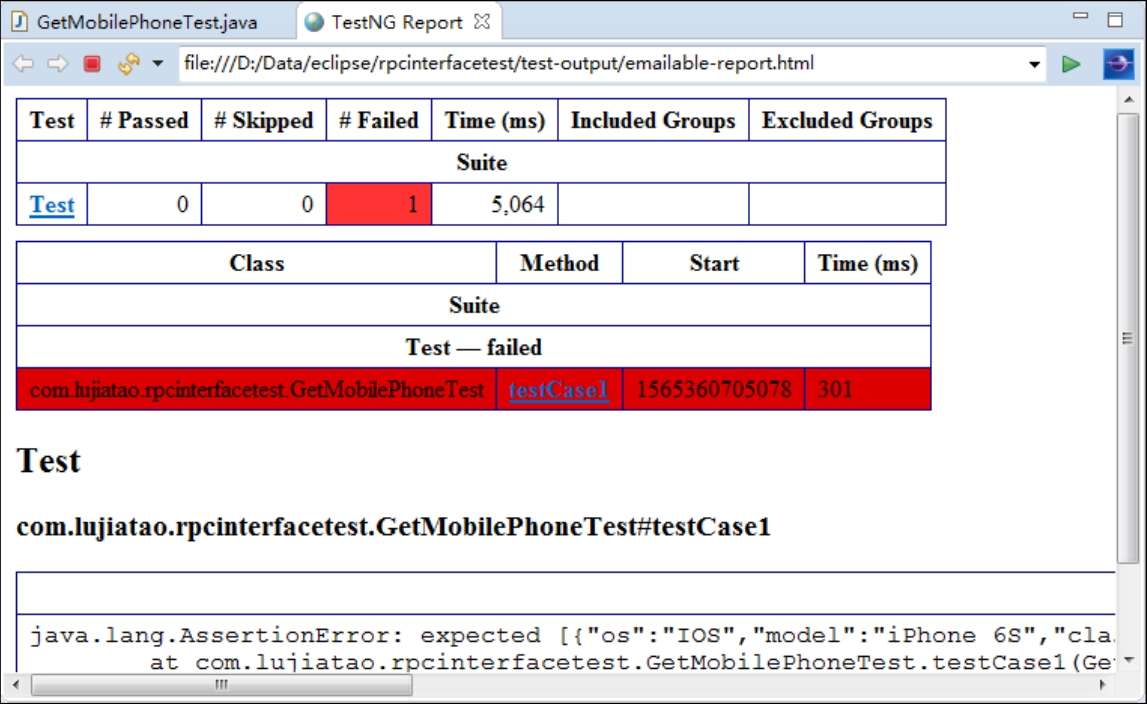
Task: Click the red failed count cell showing 1
Action: (379, 204)
